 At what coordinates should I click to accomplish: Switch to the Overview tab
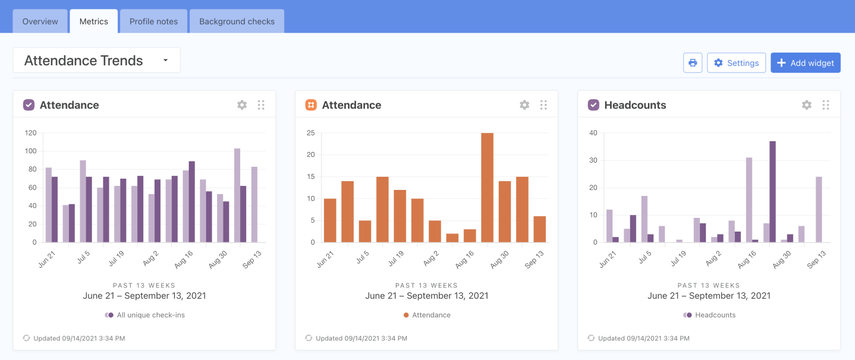40,21
